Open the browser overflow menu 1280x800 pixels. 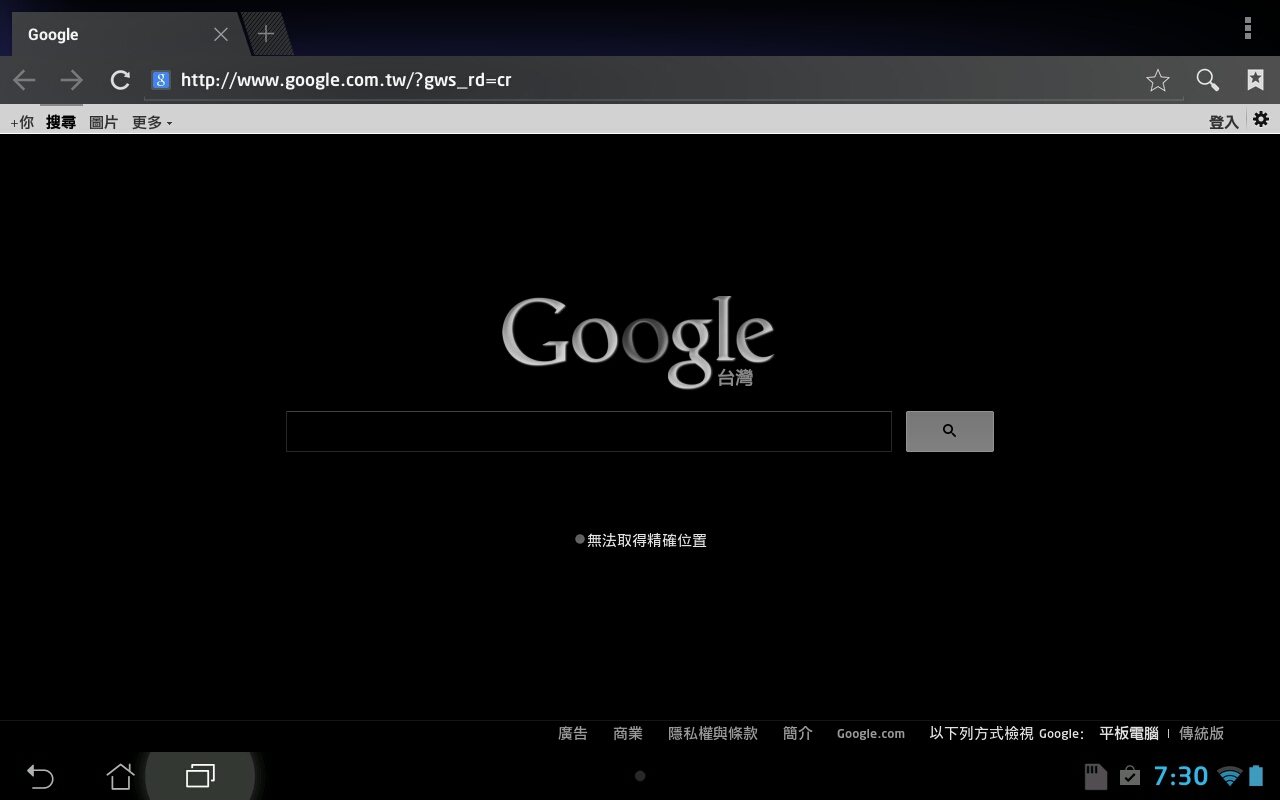[1247, 28]
